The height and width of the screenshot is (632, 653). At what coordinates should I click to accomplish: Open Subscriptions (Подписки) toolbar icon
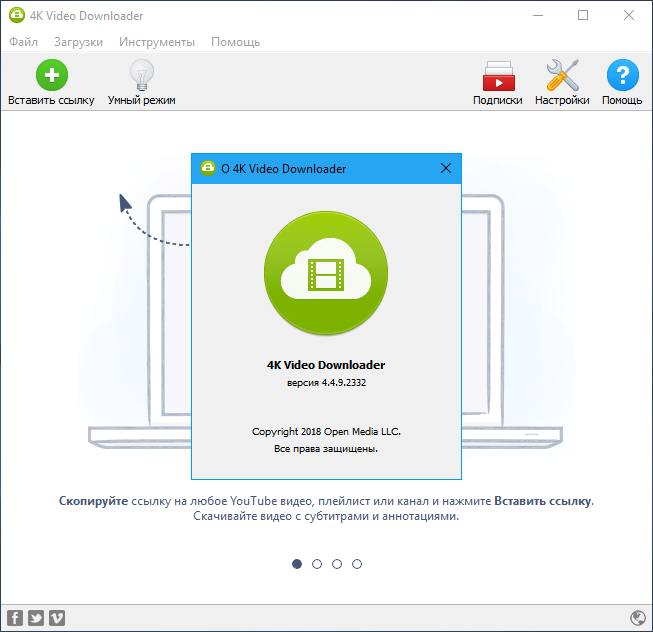click(x=498, y=75)
